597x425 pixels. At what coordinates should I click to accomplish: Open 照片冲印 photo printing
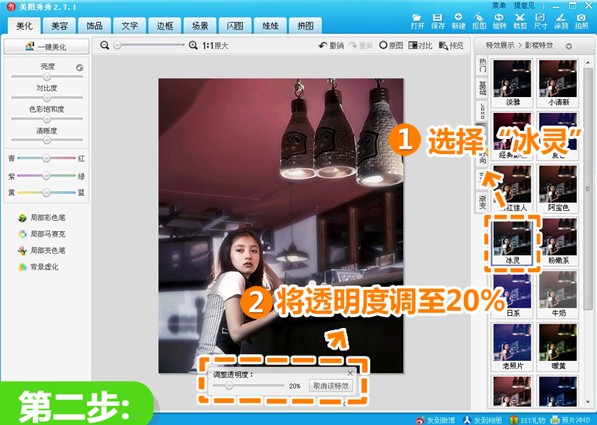(571, 420)
